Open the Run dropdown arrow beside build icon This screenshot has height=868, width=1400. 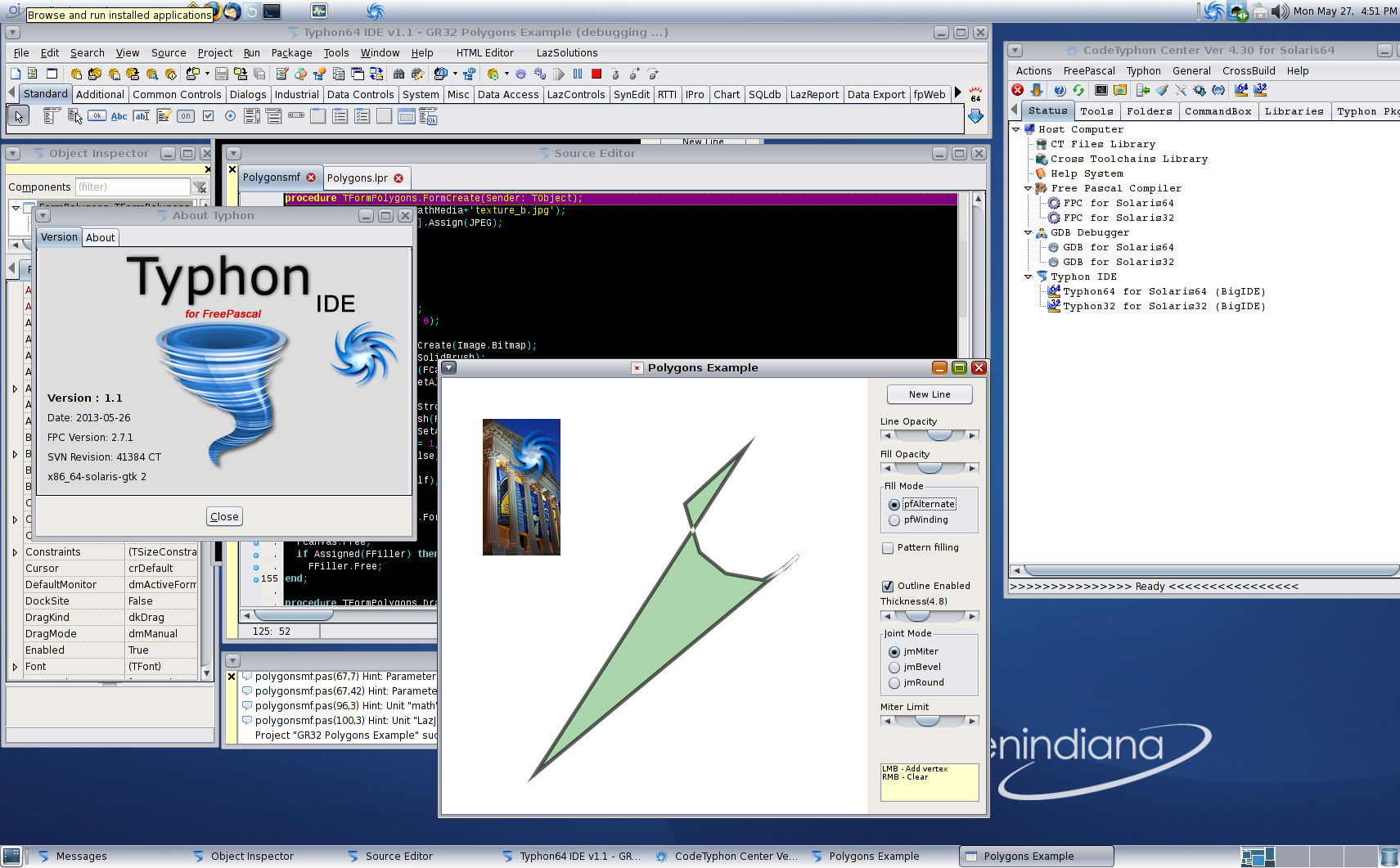(x=506, y=74)
